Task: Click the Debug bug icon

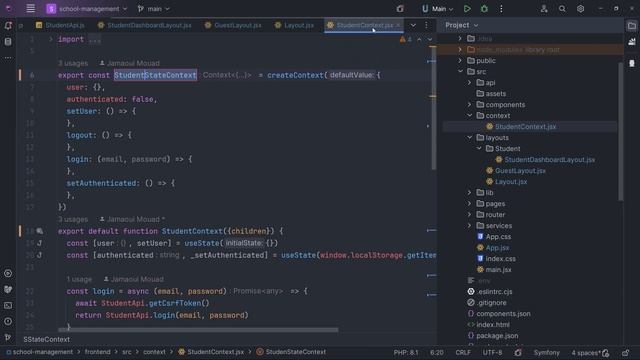Action: coord(484,9)
